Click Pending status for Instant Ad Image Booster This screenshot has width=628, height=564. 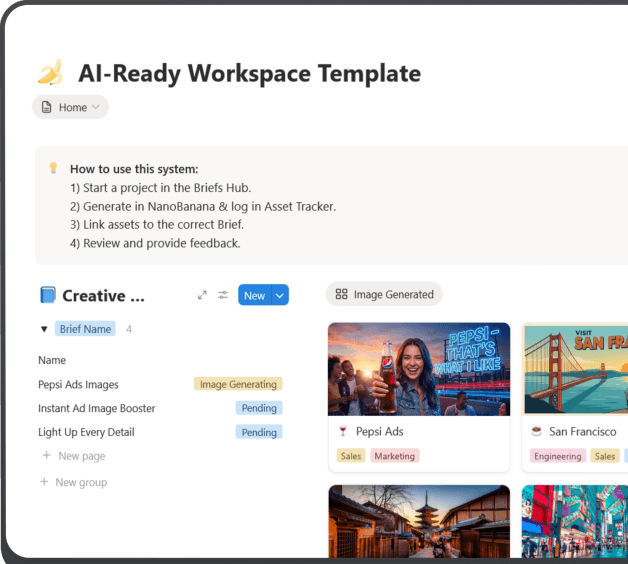point(259,408)
